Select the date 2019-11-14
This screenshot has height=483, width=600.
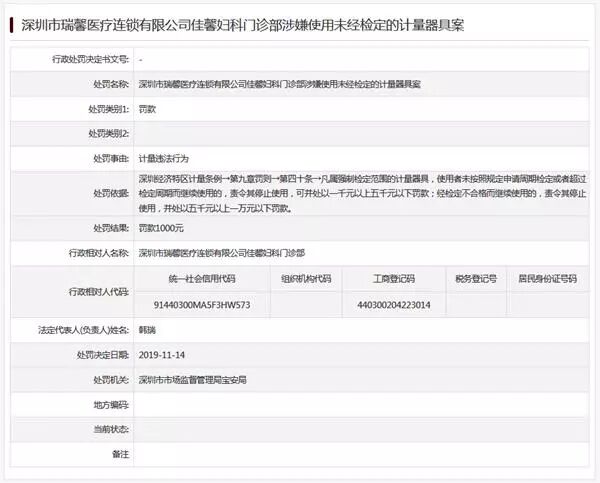162,355
